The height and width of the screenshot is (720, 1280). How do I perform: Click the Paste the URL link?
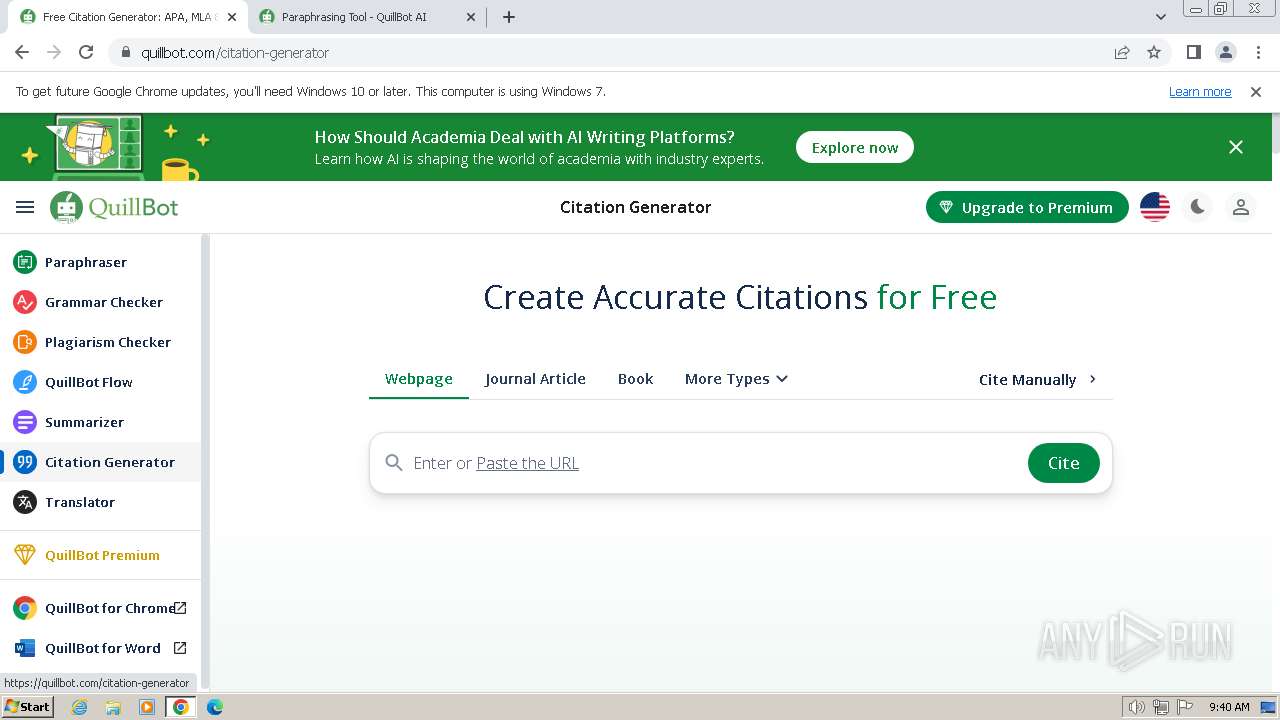(527, 463)
